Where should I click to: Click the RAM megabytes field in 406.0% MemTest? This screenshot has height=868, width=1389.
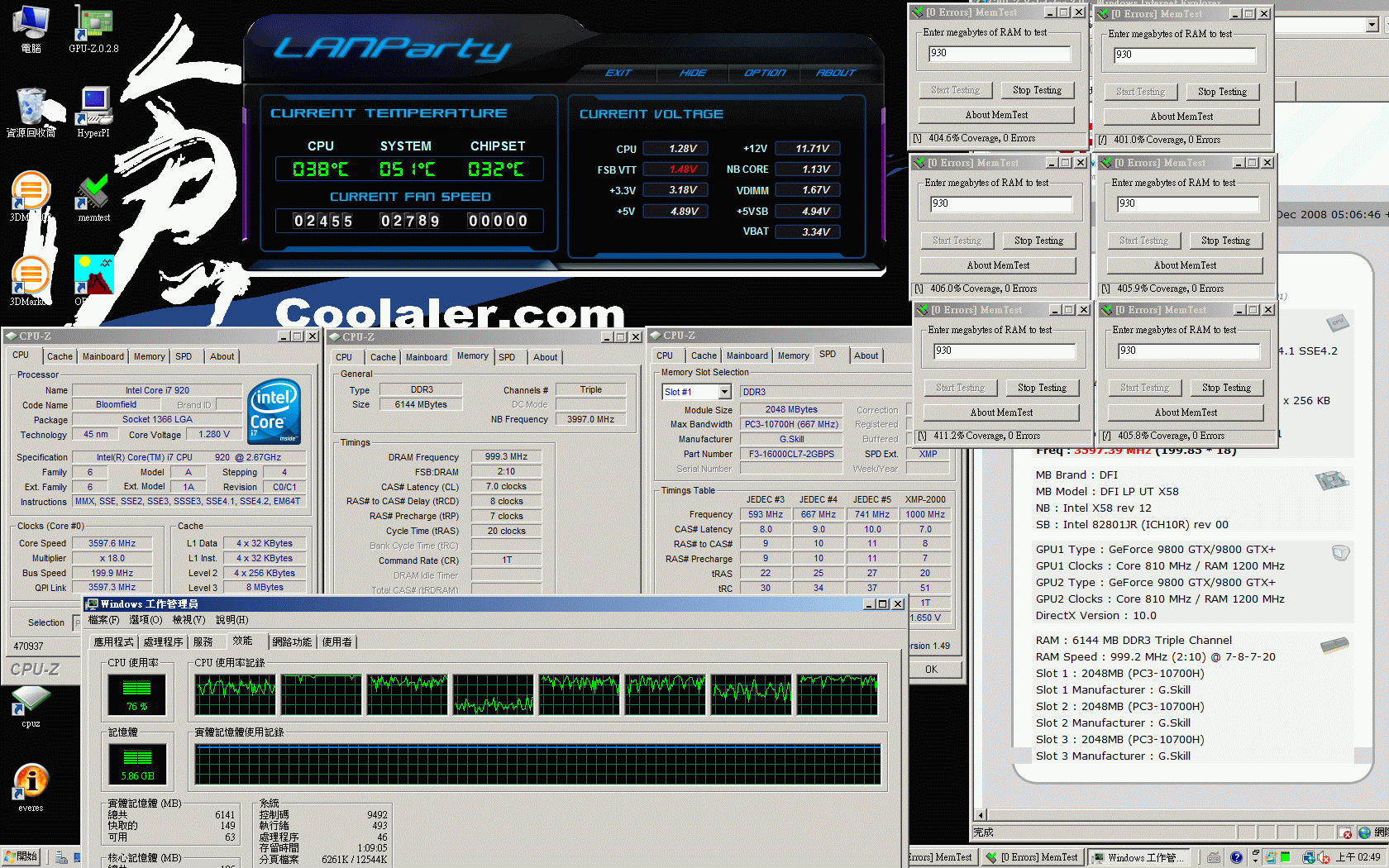pos(1000,204)
